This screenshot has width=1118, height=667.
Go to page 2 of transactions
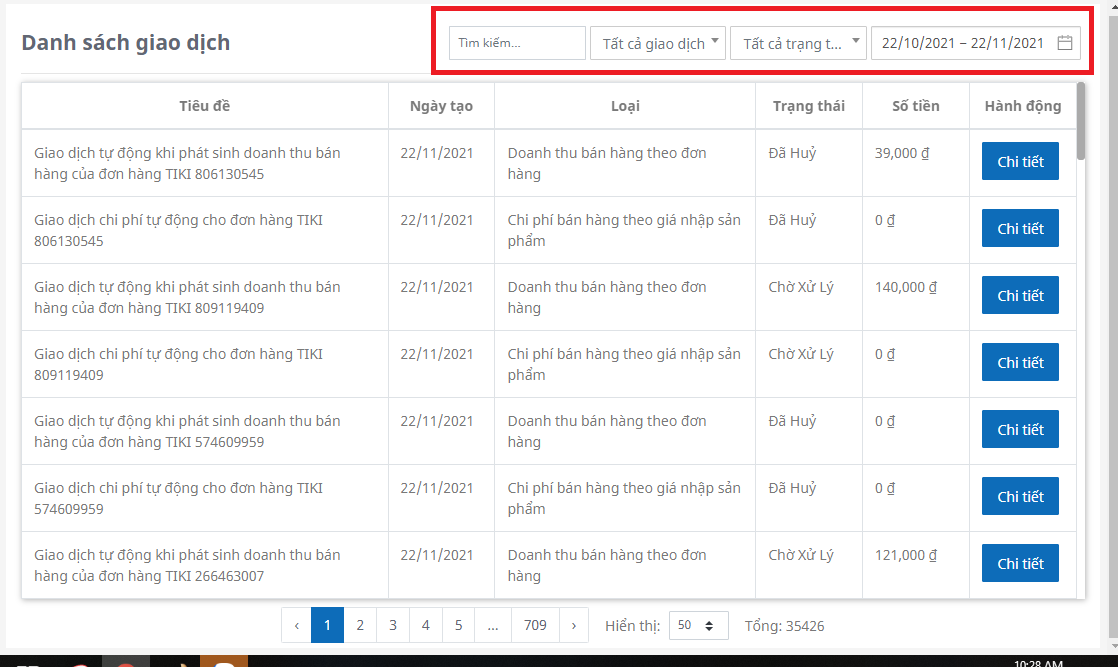359,625
